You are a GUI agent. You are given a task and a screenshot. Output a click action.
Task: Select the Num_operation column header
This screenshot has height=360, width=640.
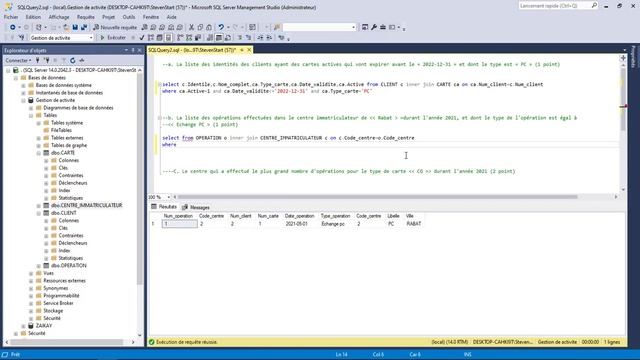click(x=178, y=216)
